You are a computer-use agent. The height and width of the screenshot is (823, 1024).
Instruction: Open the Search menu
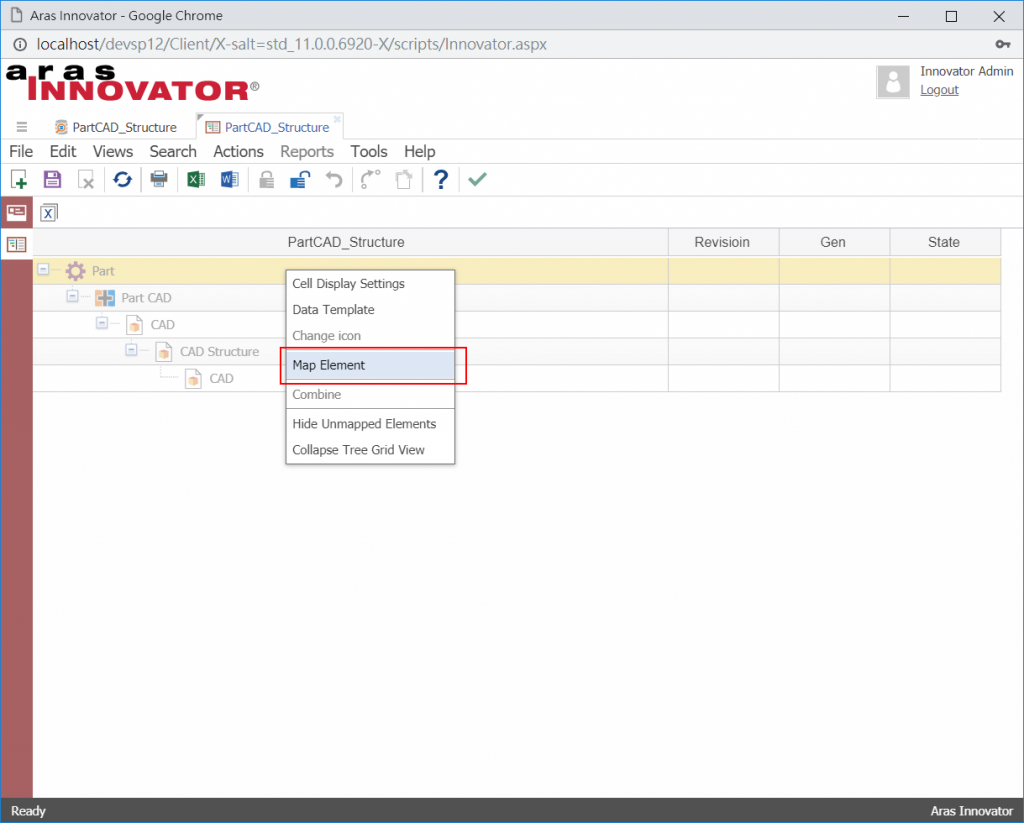[173, 152]
